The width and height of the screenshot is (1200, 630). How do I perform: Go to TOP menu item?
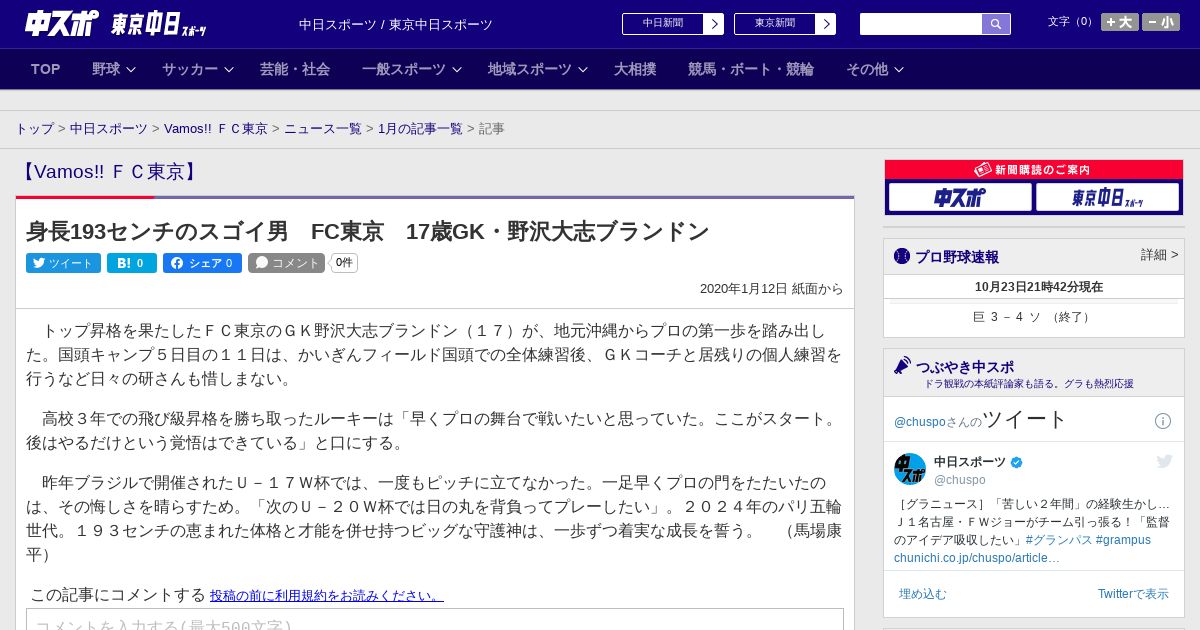pos(46,69)
